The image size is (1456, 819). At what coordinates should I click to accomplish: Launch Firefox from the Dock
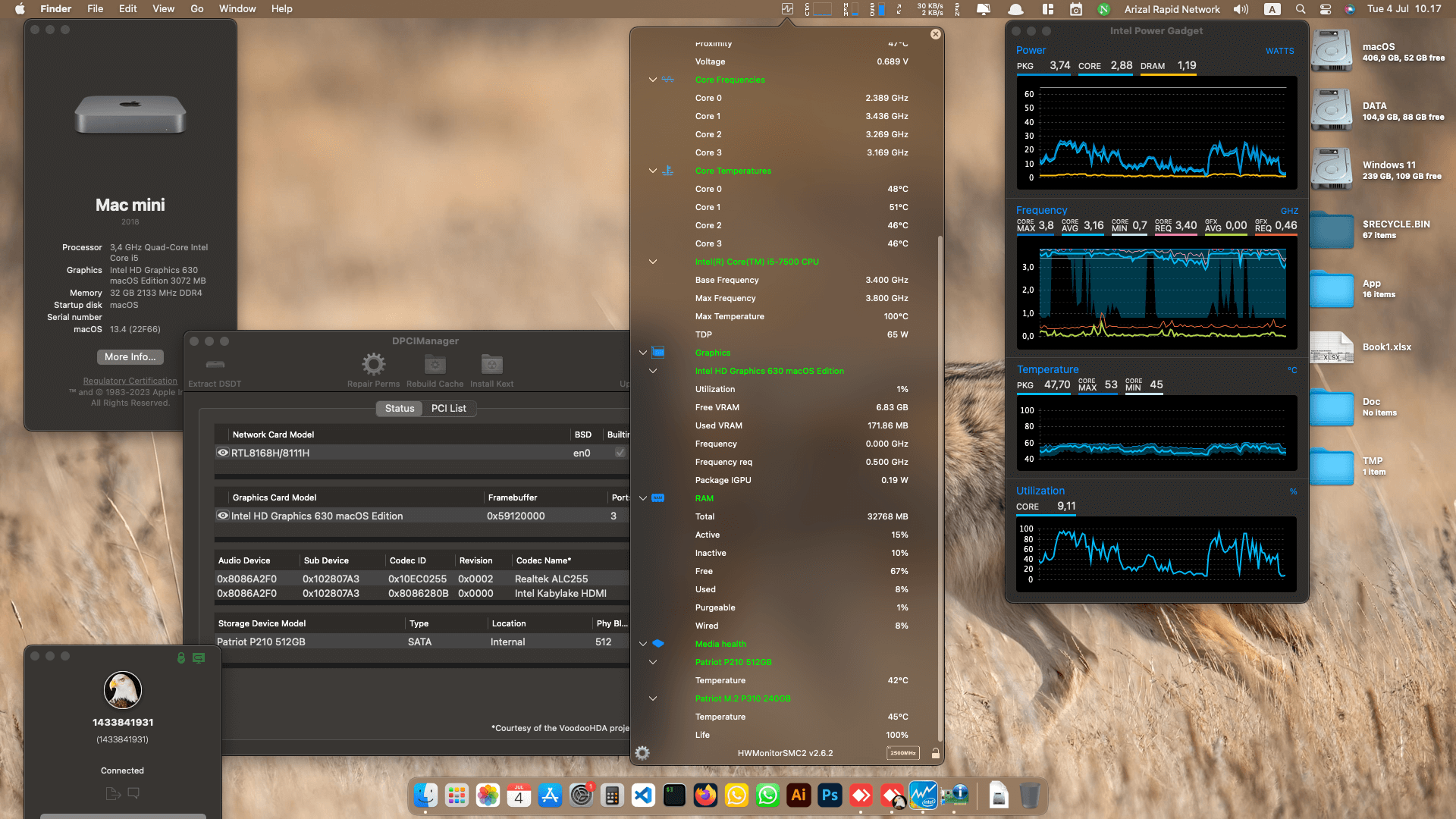pyautogui.click(x=705, y=795)
